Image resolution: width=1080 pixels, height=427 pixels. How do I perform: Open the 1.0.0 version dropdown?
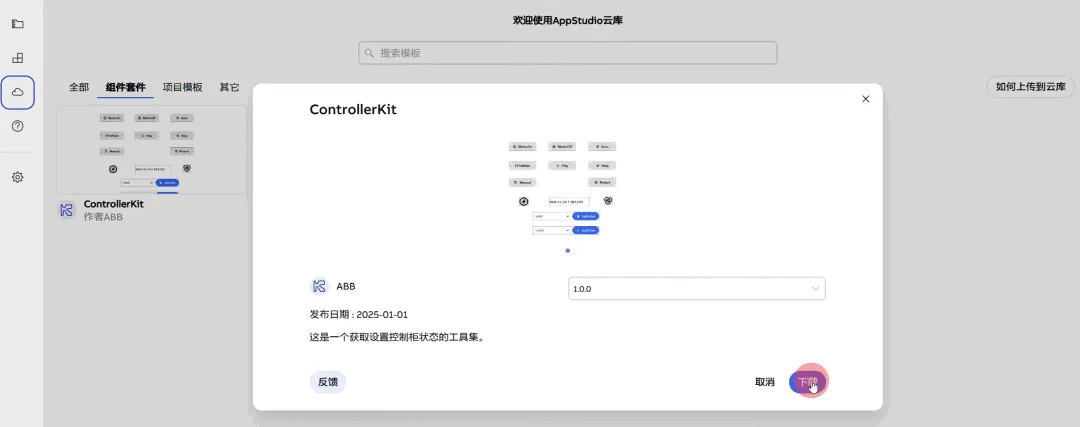696,289
